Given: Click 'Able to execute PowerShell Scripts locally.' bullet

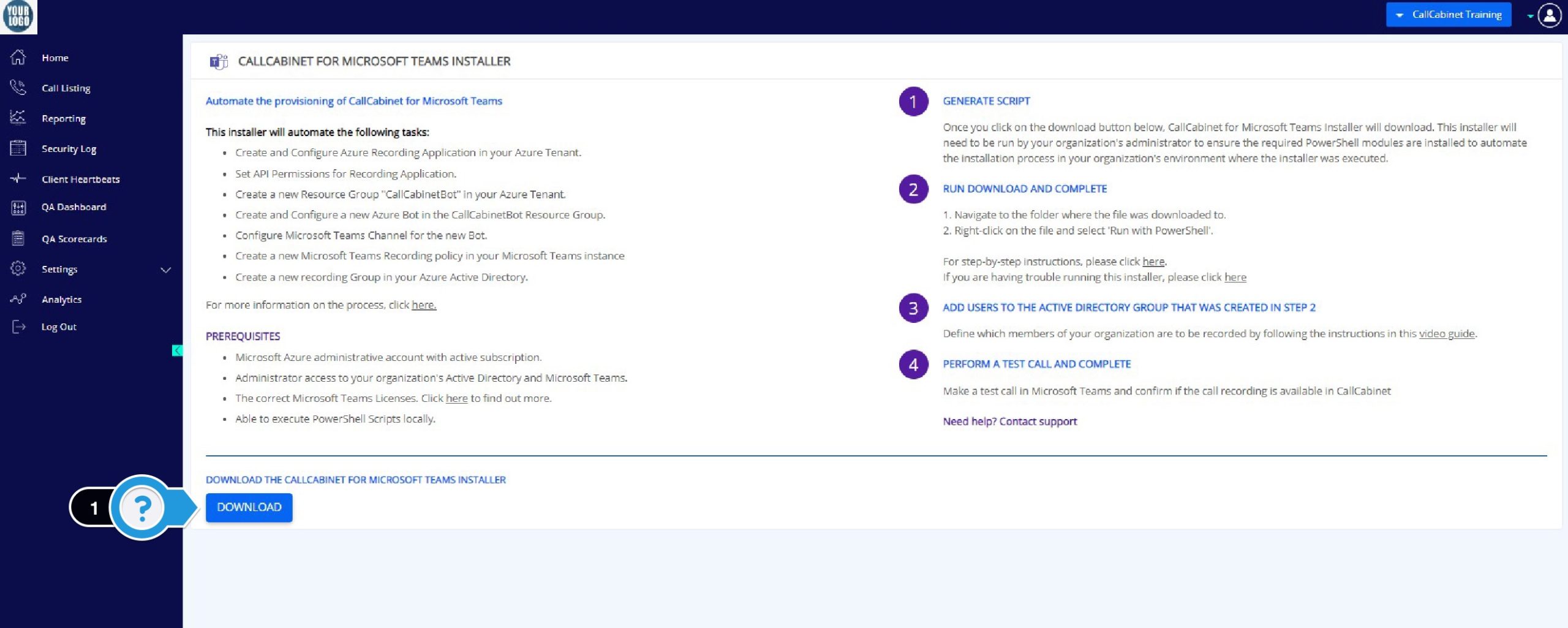Looking at the screenshot, I should [335, 419].
